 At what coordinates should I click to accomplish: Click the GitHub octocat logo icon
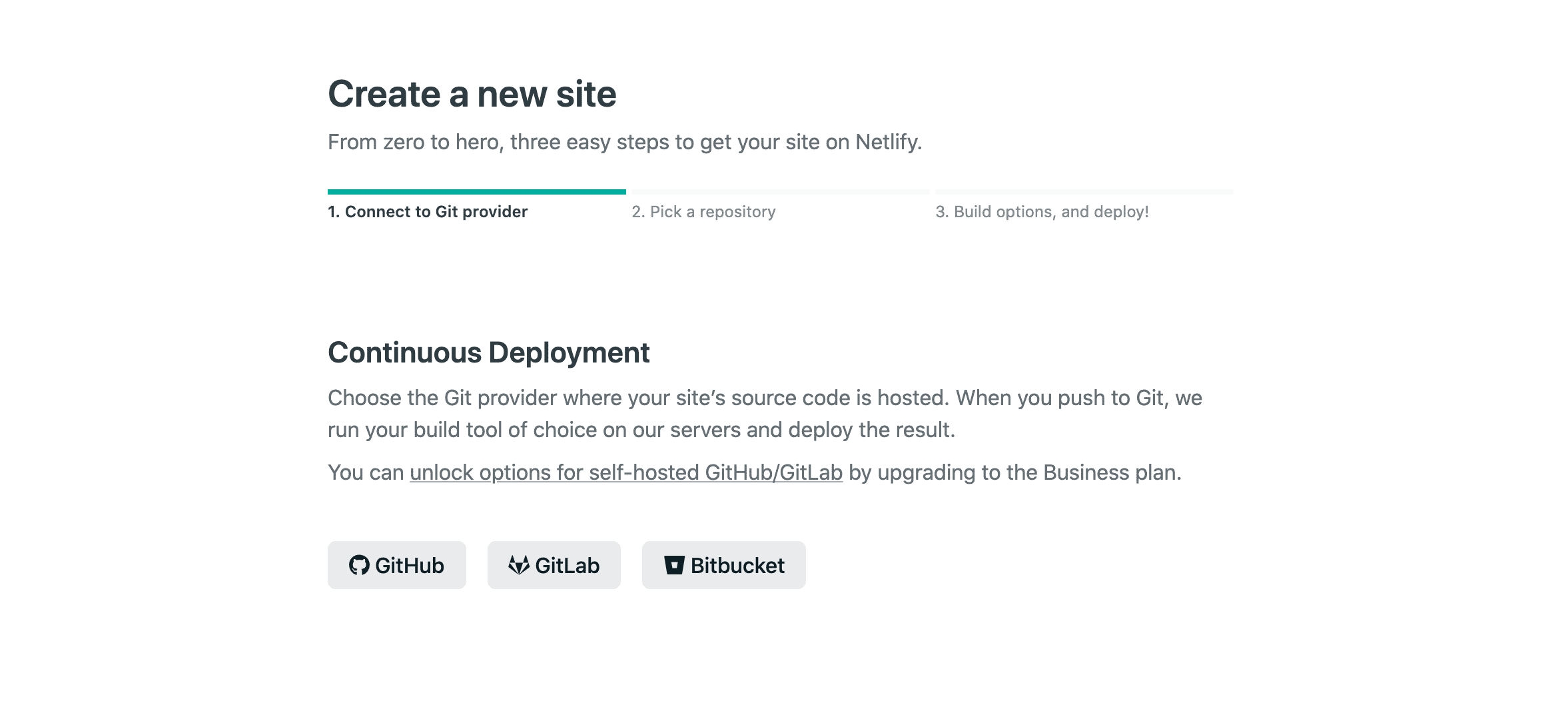pyautogui.click(x=359, y=565)
